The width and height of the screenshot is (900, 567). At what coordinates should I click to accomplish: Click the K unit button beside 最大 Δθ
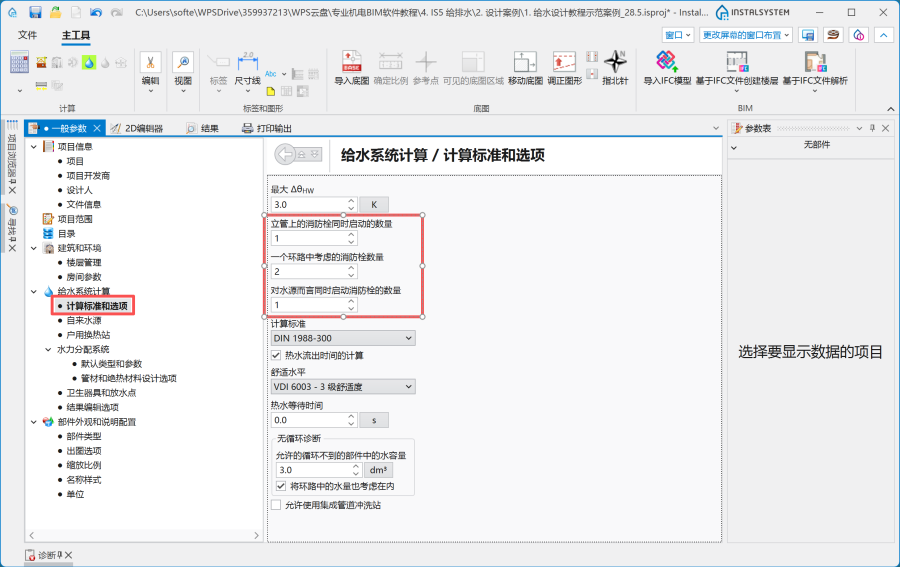click(x=374, y=204)
